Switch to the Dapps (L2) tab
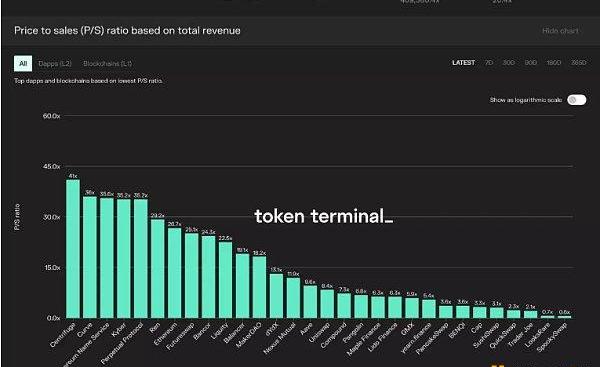 (x=55, y=64)
